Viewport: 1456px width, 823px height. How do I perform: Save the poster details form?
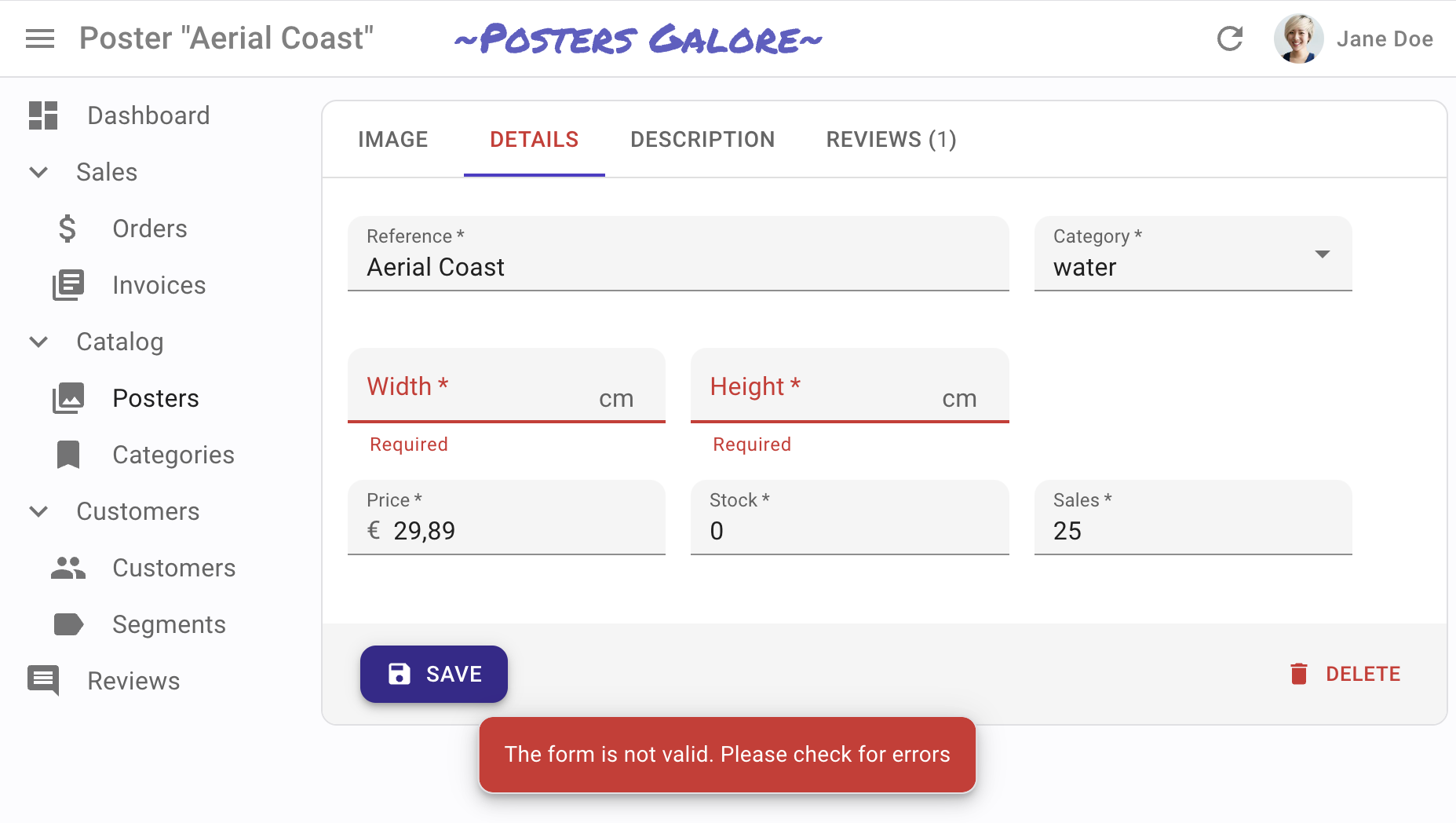(x=433, y=674)
